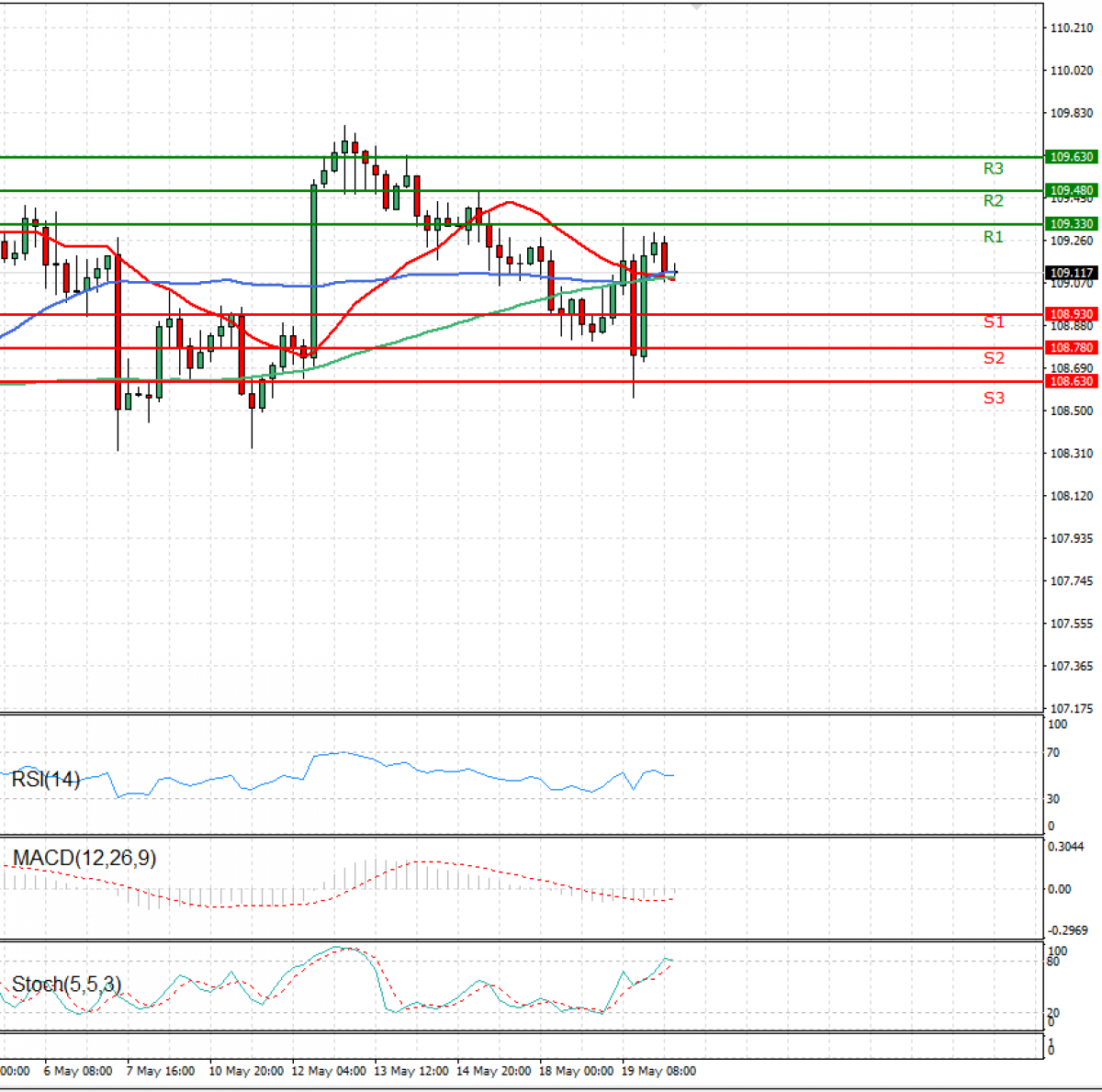The image size is (1102, 1092).
Task: Click the 108.930 red price tag
Action: (x=1071, y=314)
